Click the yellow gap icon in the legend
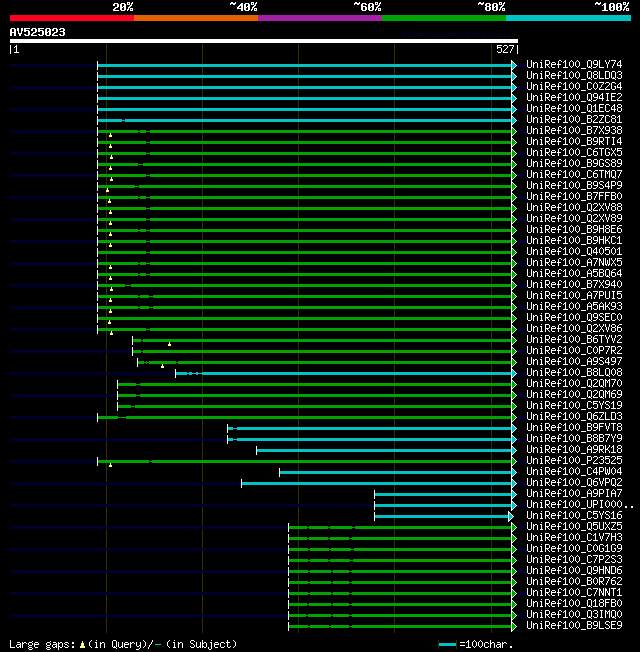 tap(82, 645)
